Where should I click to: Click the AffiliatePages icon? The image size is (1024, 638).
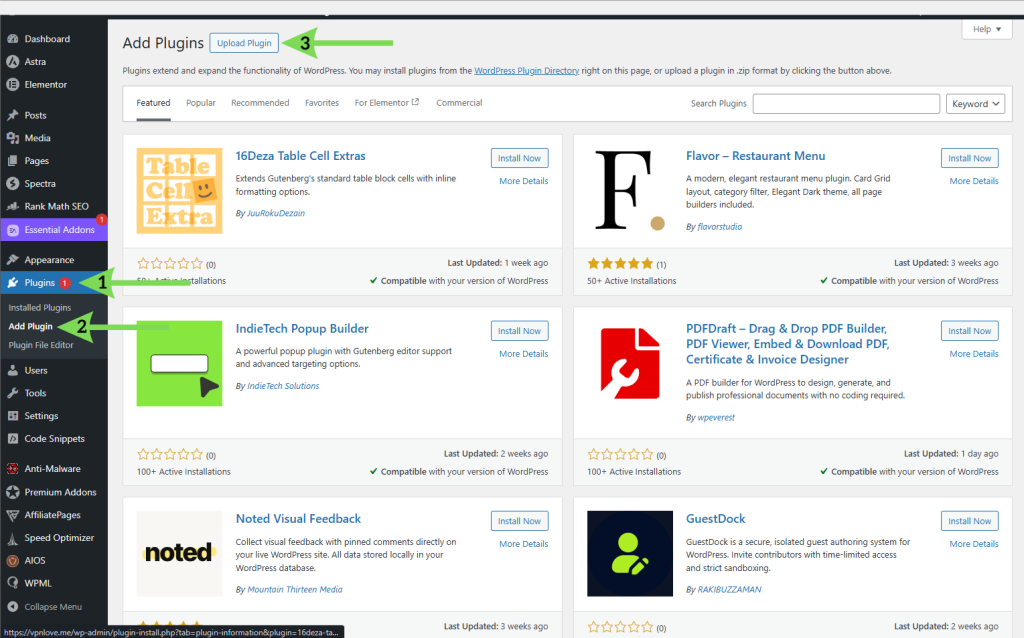click(12, 515)
